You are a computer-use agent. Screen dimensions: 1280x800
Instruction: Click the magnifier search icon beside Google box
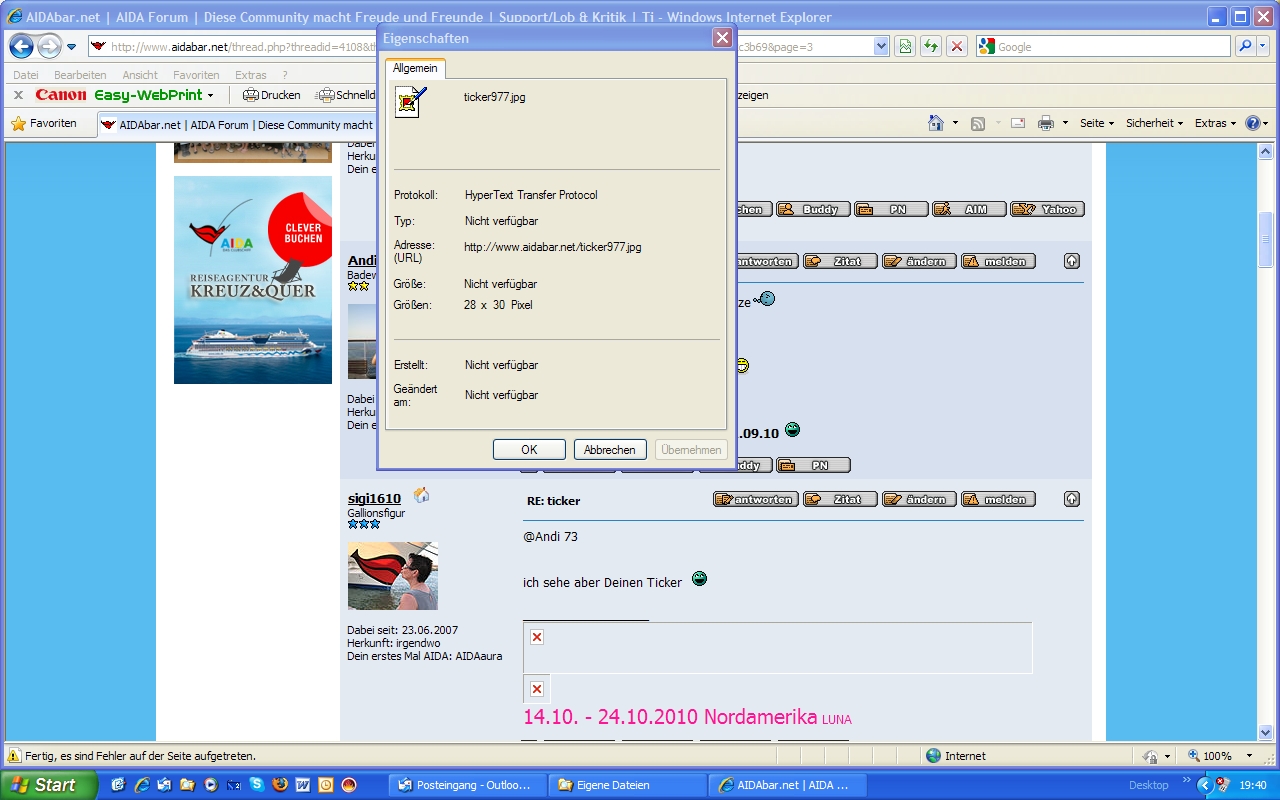pyautogui.click(x=1245, y=47)
